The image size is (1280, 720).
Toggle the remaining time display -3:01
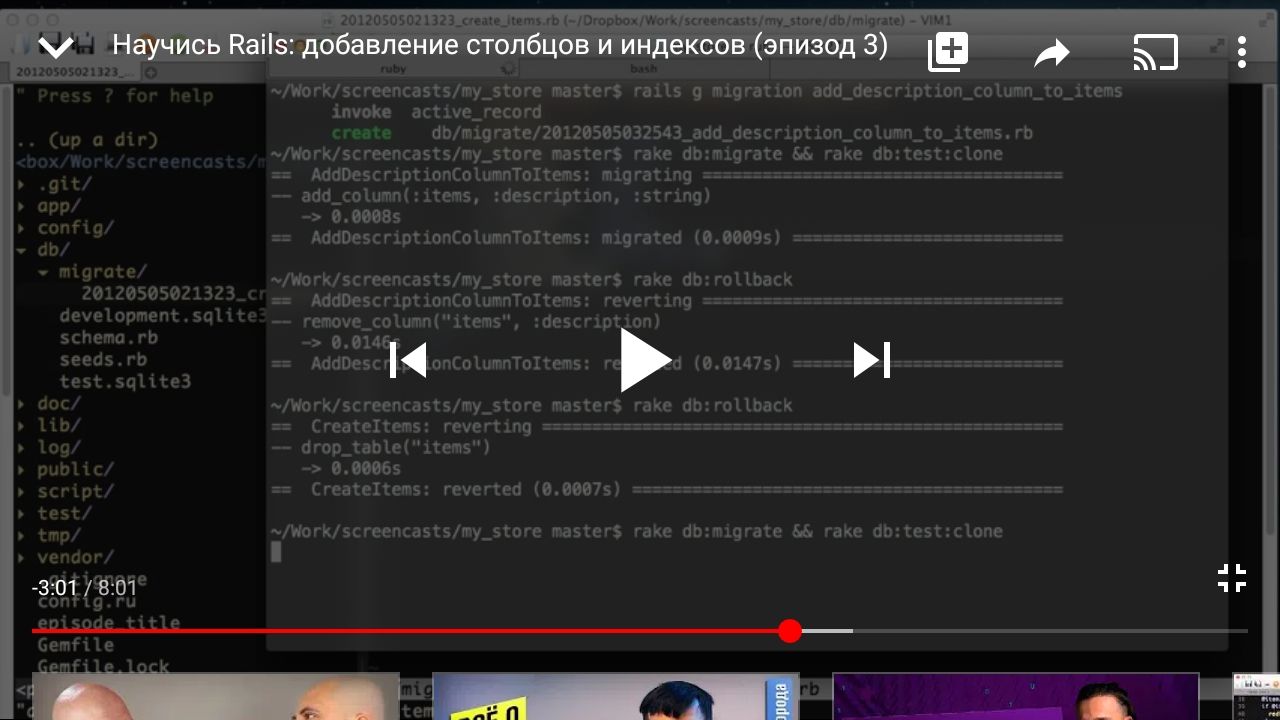55,588
